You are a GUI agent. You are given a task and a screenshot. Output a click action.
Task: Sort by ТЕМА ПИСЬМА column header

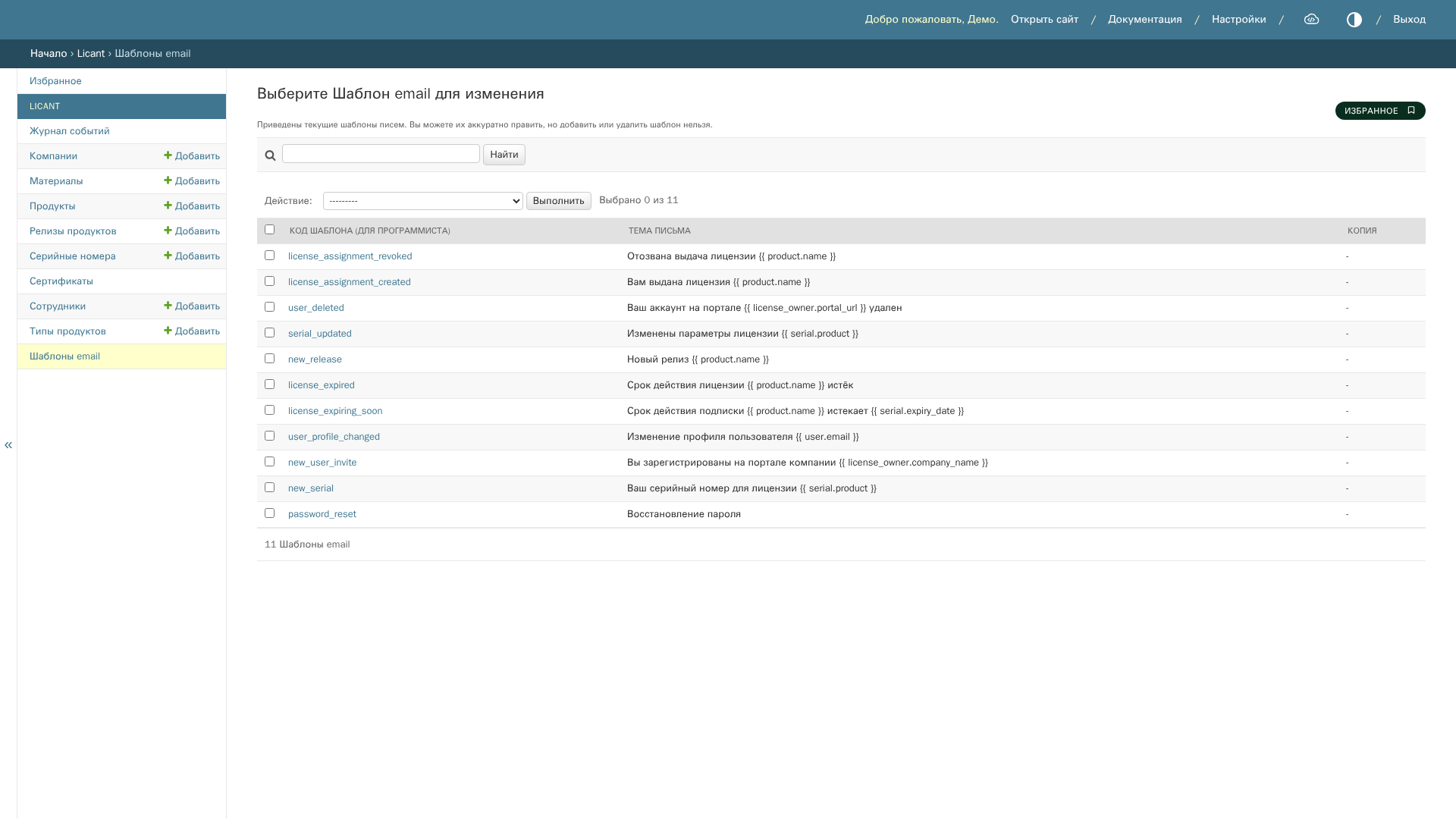(x=659, y=231)
